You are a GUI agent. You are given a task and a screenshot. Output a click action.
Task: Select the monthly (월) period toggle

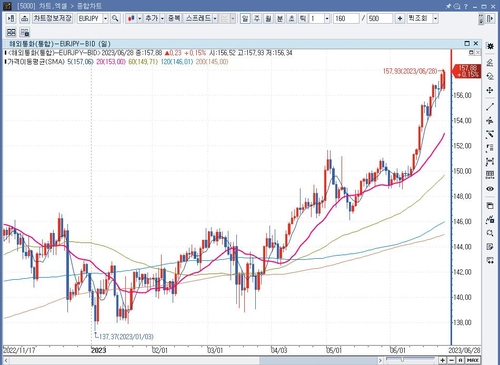coord(268,18)
